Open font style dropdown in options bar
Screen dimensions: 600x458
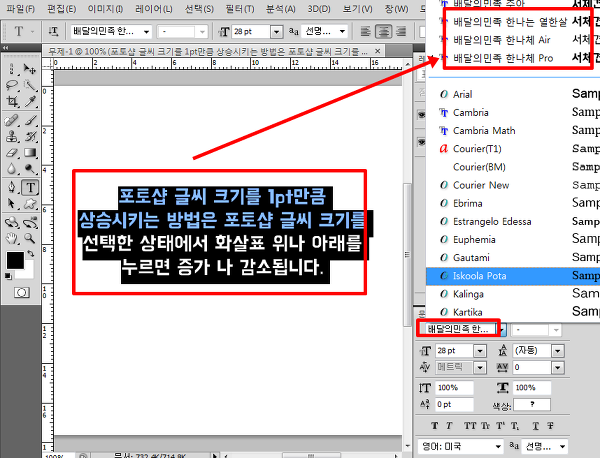(202, 32)
